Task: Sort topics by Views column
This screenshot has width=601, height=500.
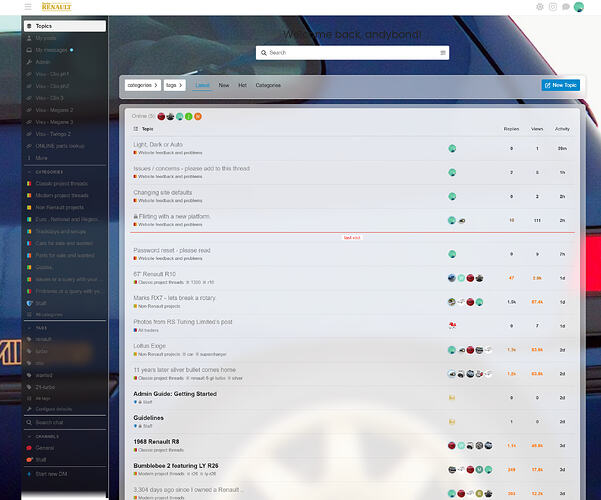Action: click(x=537, y=129)
